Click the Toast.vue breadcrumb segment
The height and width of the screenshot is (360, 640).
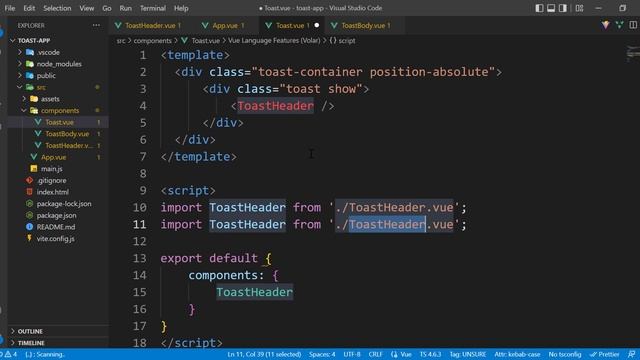pos(201,40)
